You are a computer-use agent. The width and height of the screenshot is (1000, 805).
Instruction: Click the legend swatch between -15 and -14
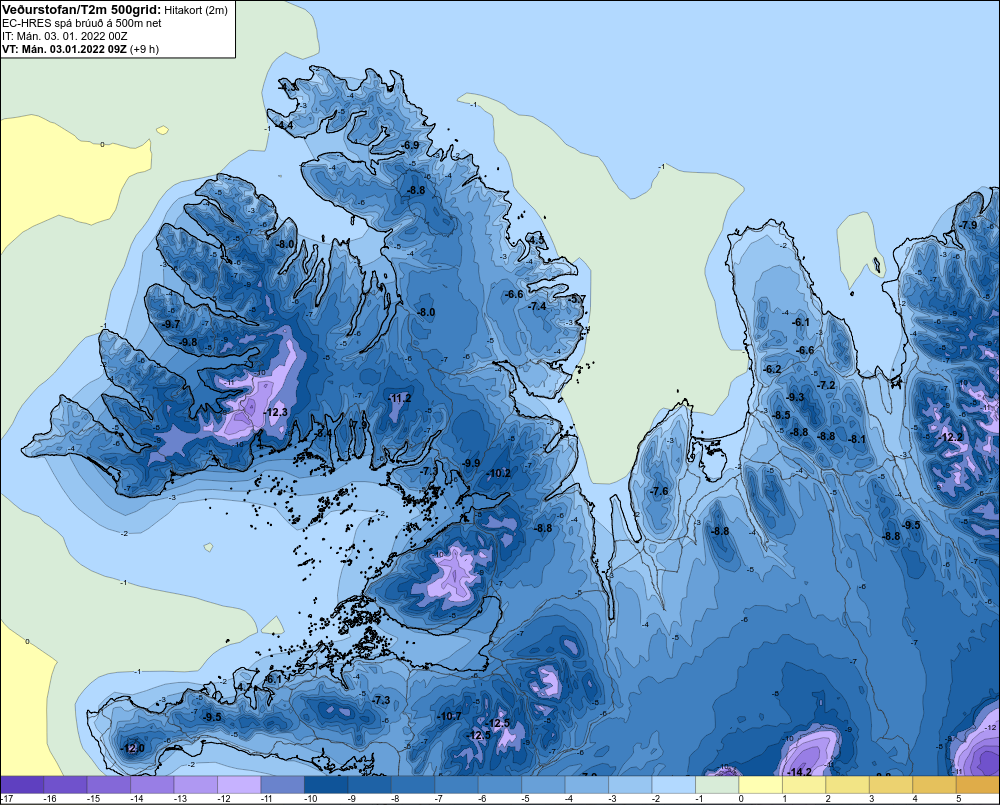point(109,785)
